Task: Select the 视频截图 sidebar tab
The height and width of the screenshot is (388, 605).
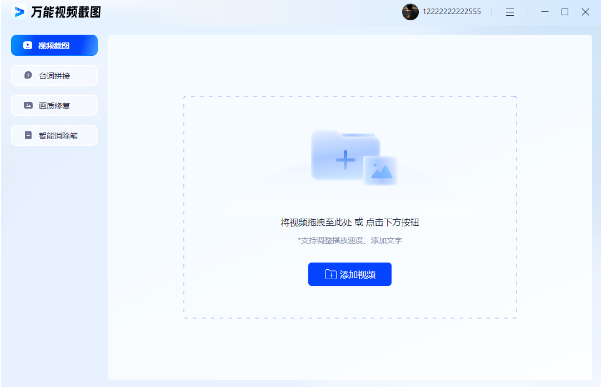Action: [54, 46]
